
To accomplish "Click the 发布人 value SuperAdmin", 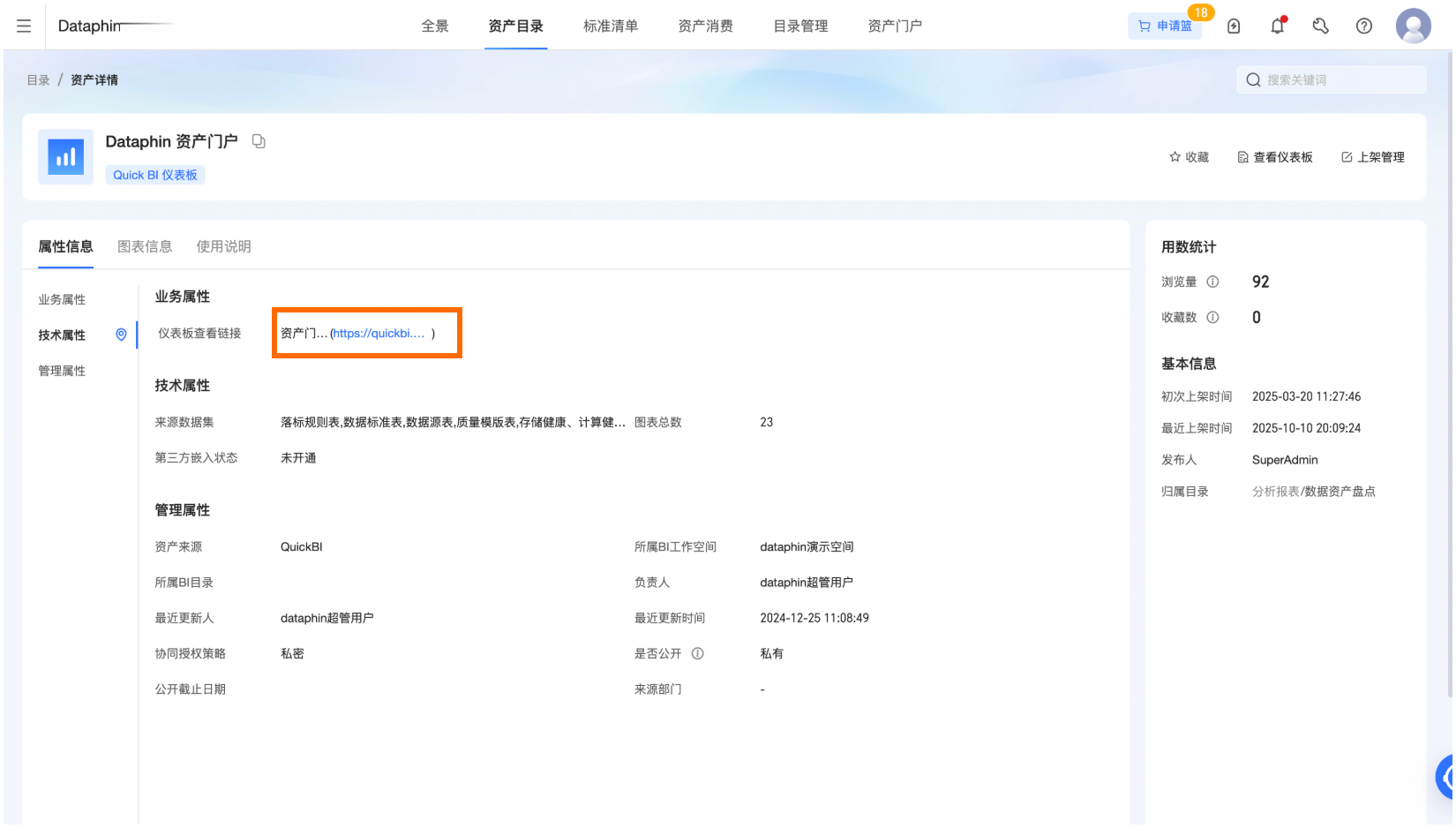I will click(x=1285, y=460).
